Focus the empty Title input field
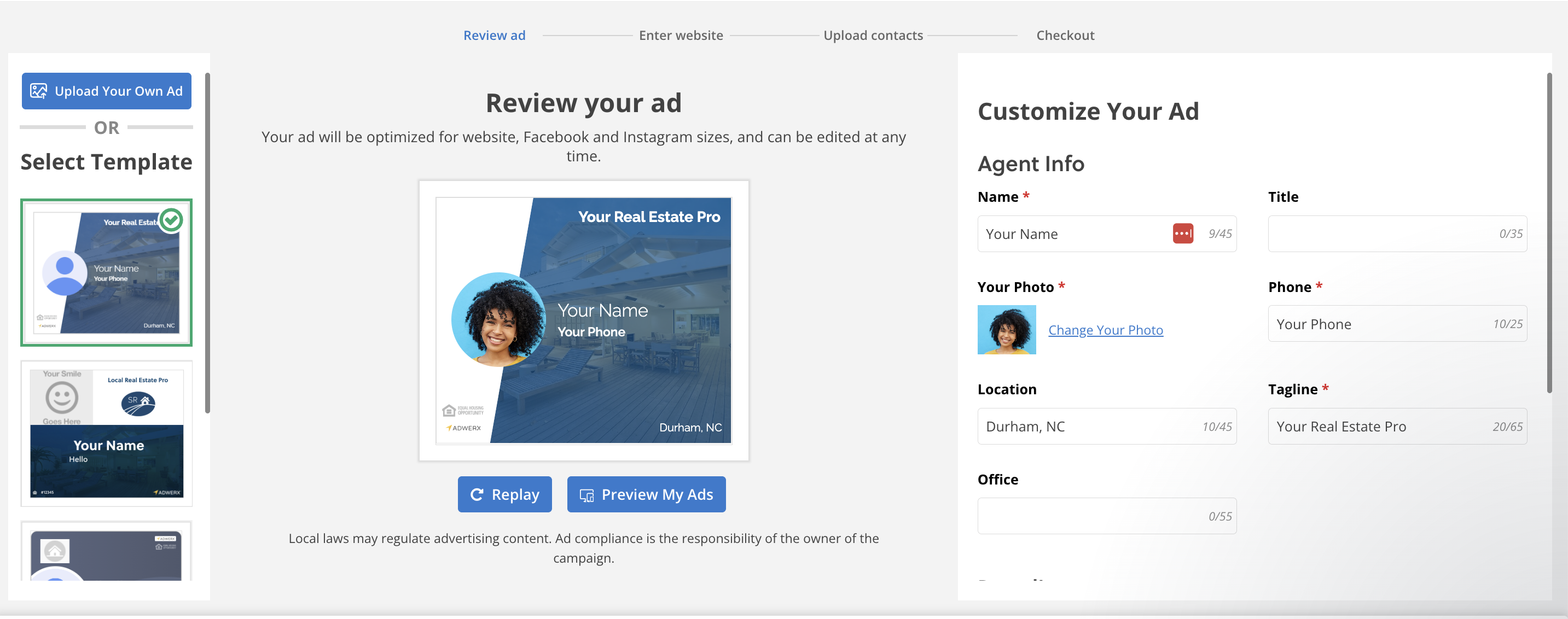The height and width of the screenshot is (619, 1568). coord(1382,233)
